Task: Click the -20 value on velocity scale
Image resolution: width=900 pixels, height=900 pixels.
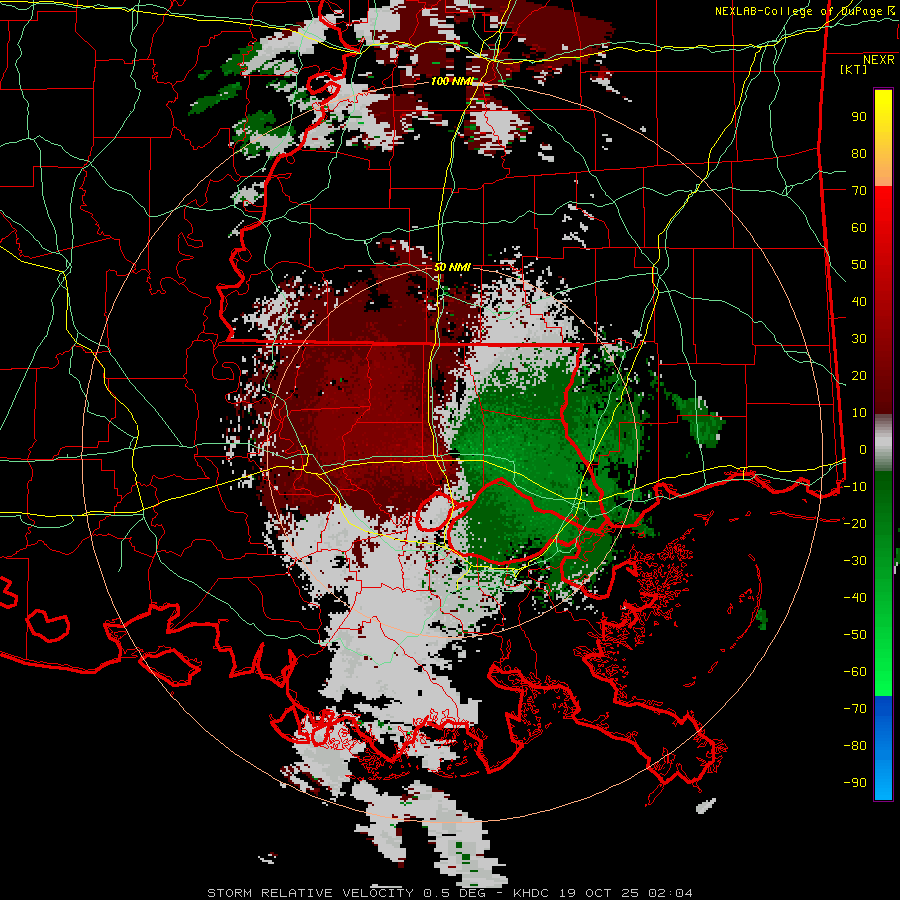Action: 855,523
